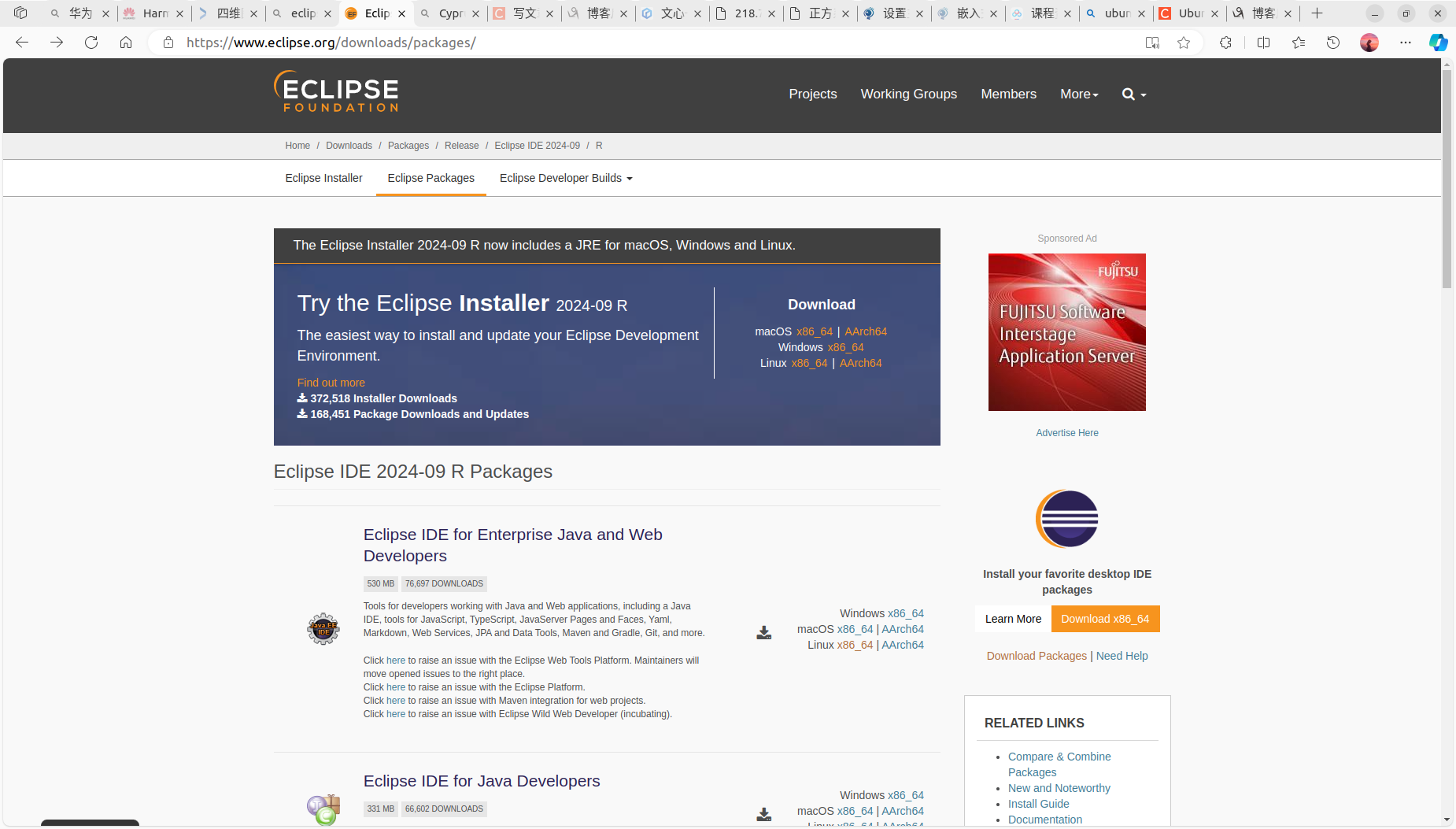The height and width of the screenshot is (829, 1456).
Task: Add page to favorites star icon
Action: [x=1184, y=43]
